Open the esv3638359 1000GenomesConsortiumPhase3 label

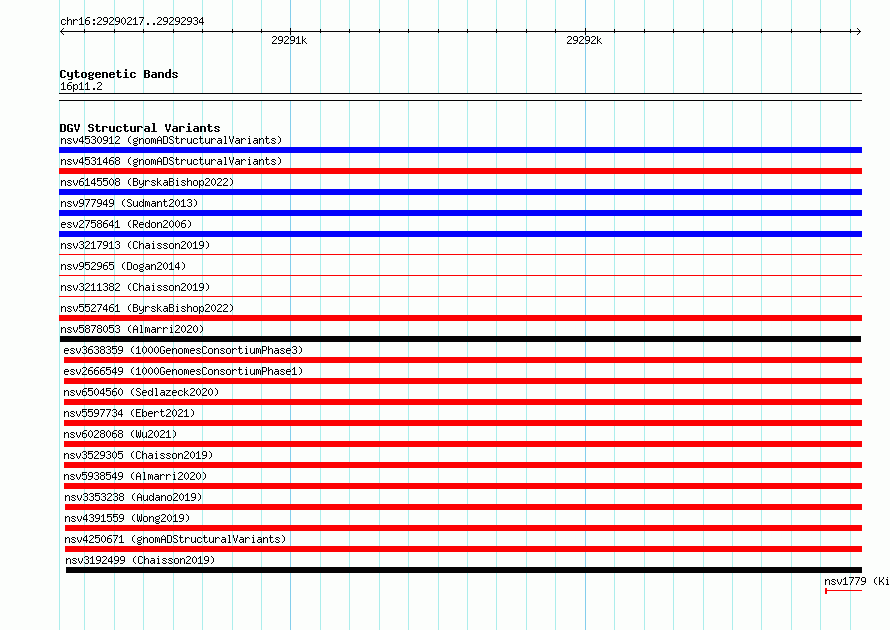coord(183,350)
